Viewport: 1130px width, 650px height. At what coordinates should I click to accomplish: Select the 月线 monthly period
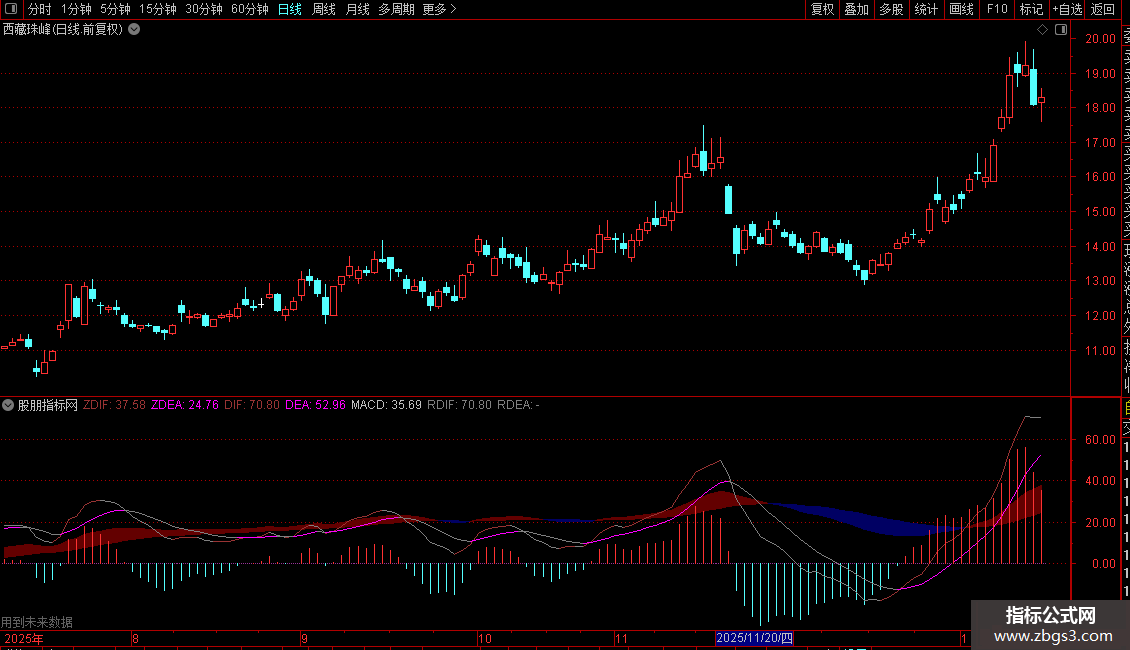point(357,9)
